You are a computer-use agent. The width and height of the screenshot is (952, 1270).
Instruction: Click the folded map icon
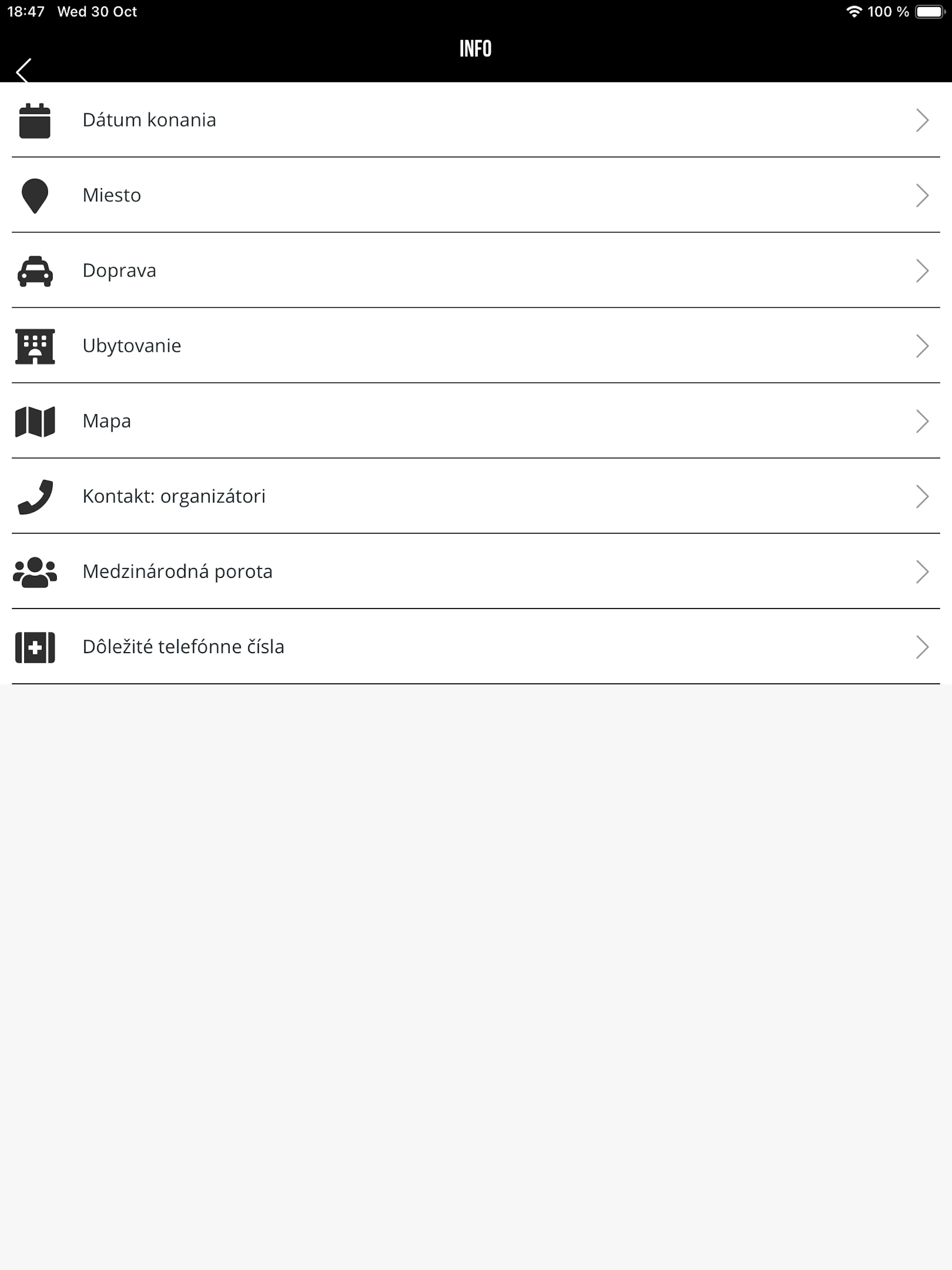pyautogui.click(x=35, y=422)
